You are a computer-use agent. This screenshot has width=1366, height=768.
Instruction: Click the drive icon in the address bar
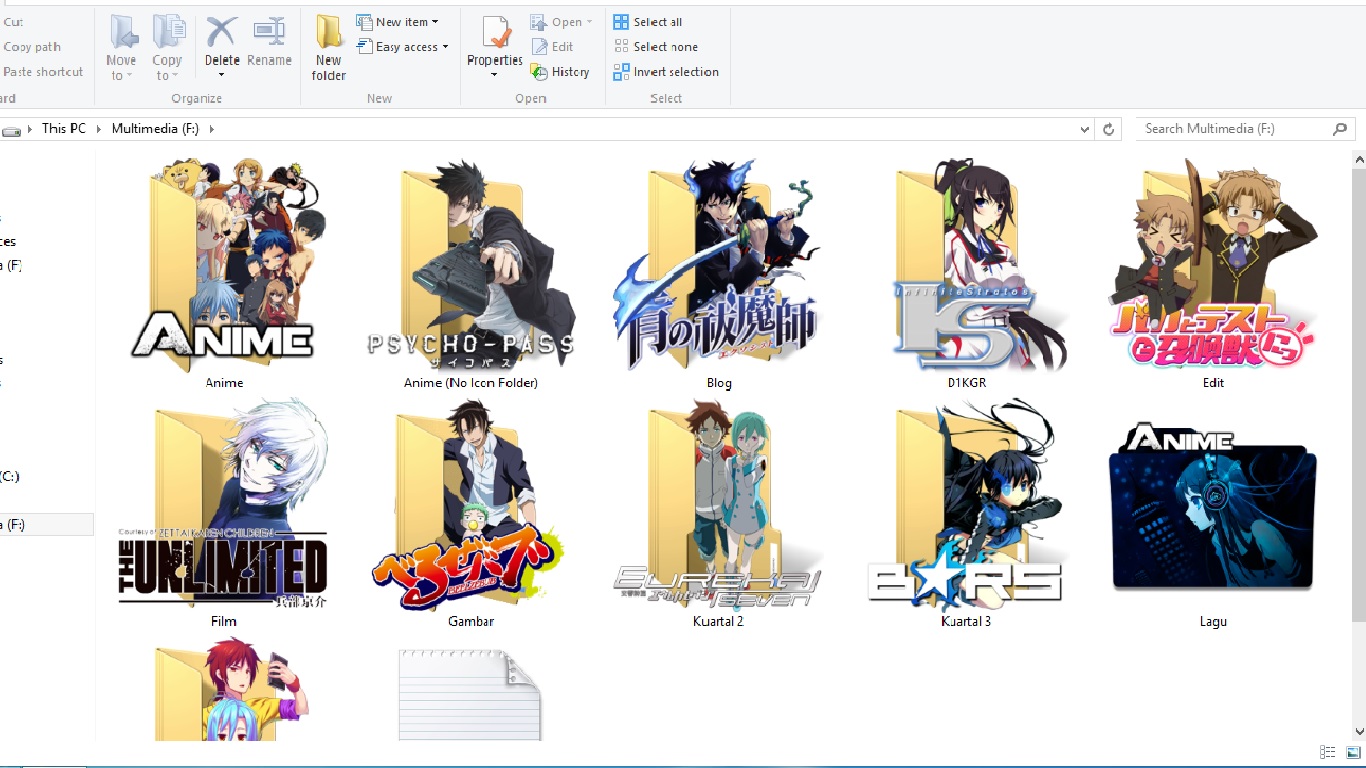pyautogui.click(x=12, y=130)
